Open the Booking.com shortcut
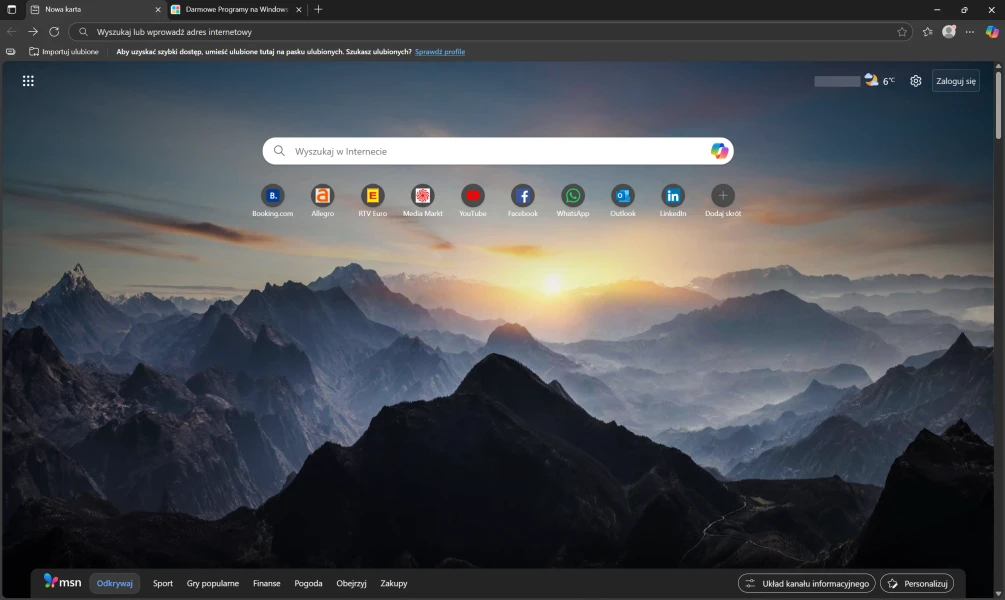The height and width of the screenshot is (600, 1005). pos(272,196)
